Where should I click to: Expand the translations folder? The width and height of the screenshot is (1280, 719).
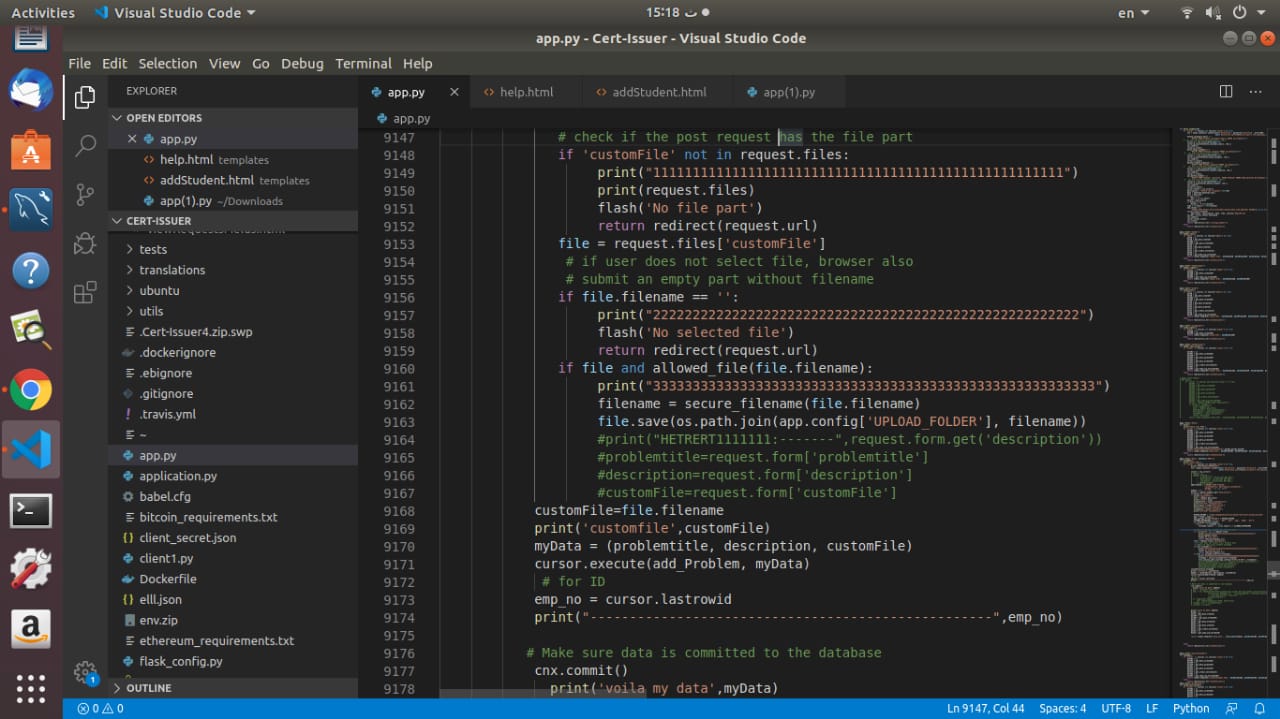pyautogui.click(x=232, y=270)
